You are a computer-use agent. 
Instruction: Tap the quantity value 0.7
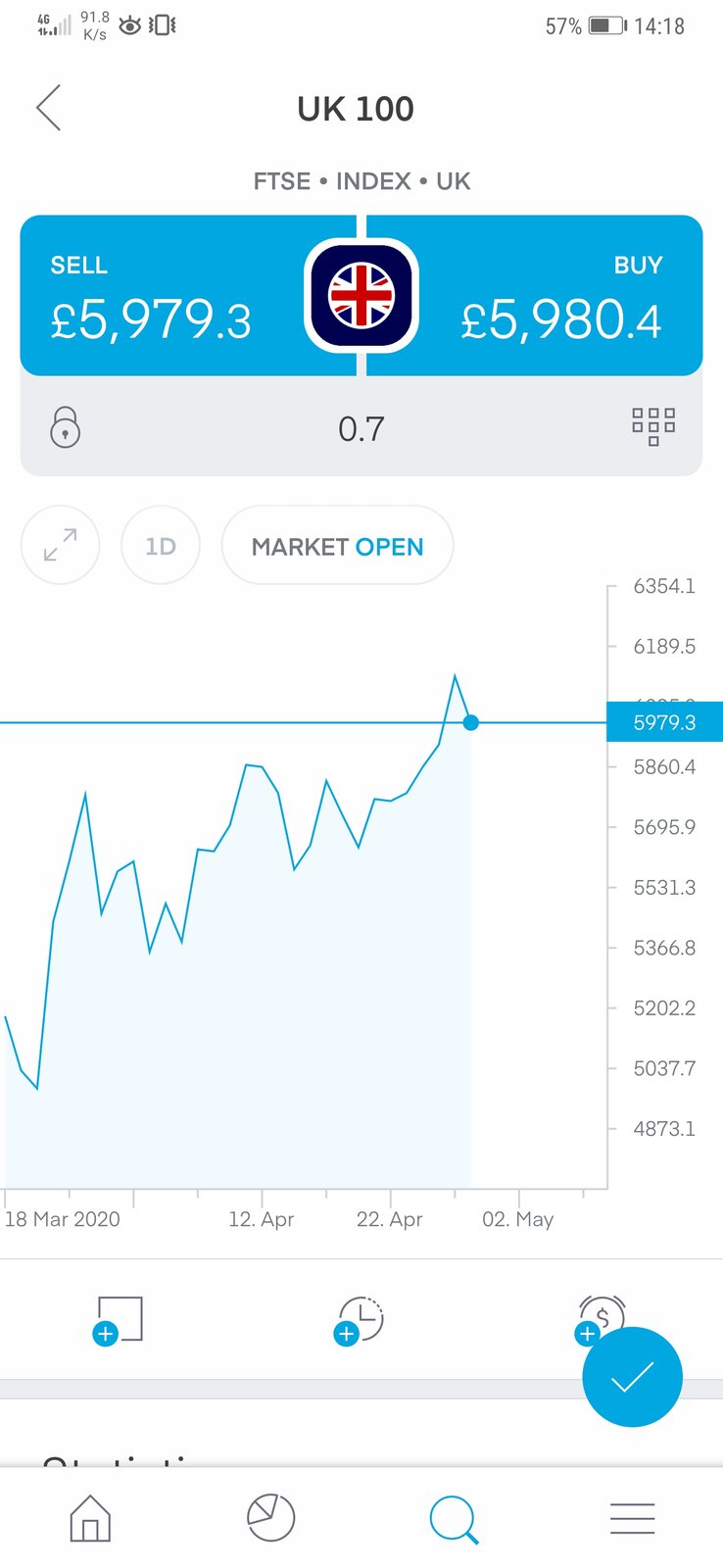(x=361, y=428)
